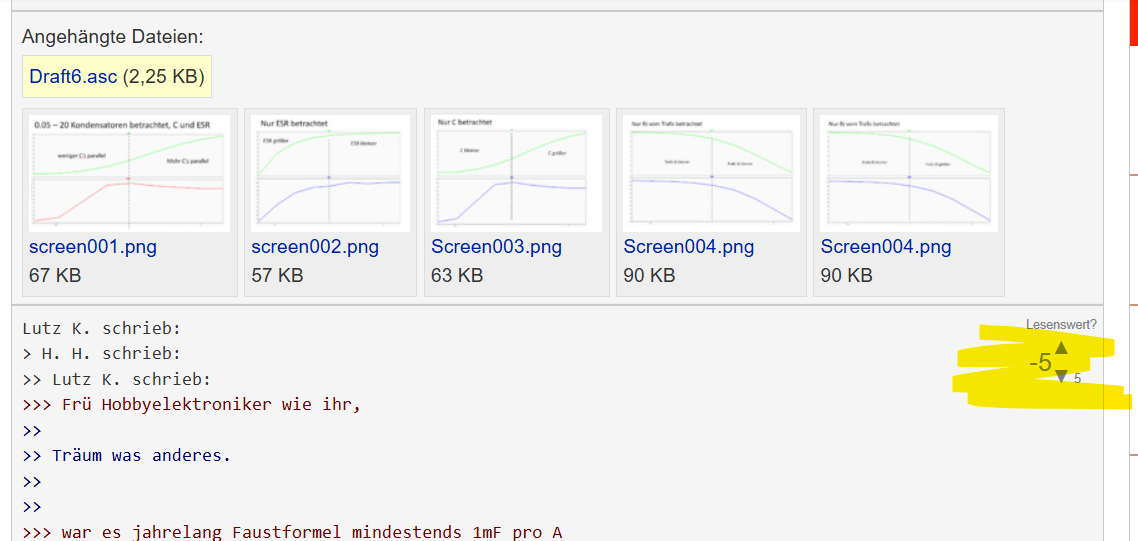This screenshot has height=541, width=1138.
Task: Click the "H. H. schrieb:" quote line
Action: (110, 354)
